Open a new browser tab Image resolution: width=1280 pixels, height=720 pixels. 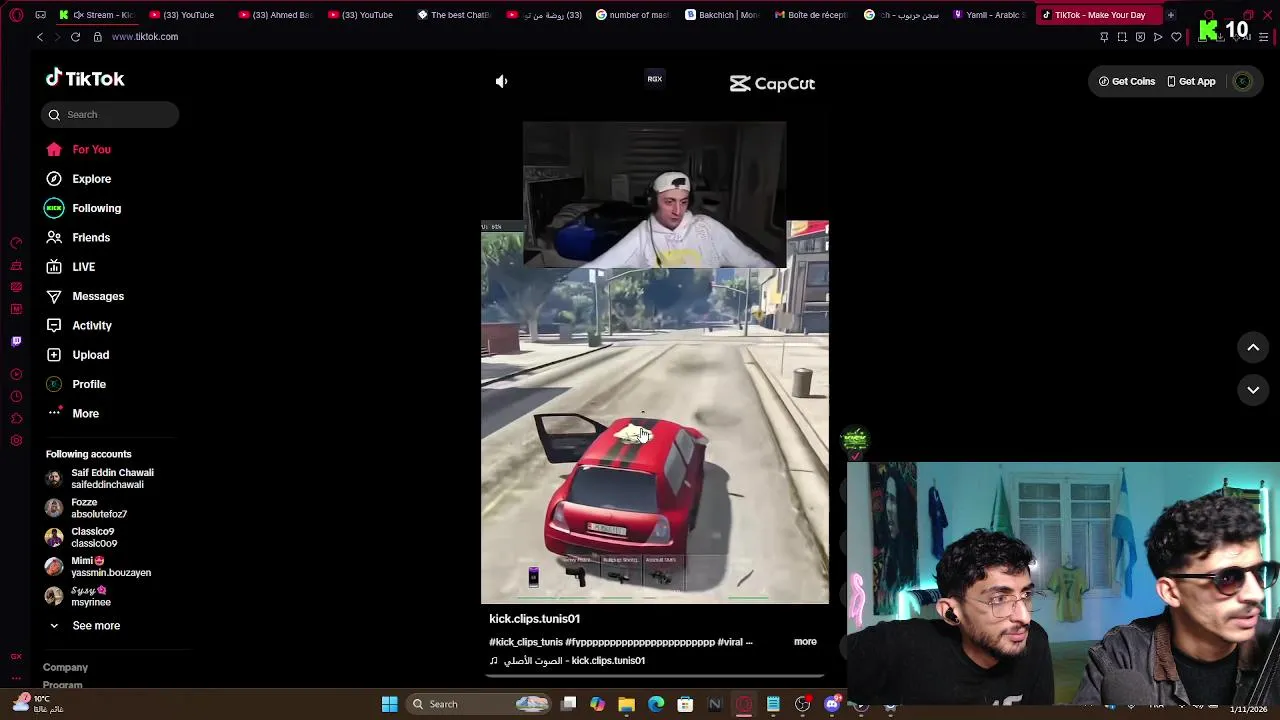tap(1170, 15)
